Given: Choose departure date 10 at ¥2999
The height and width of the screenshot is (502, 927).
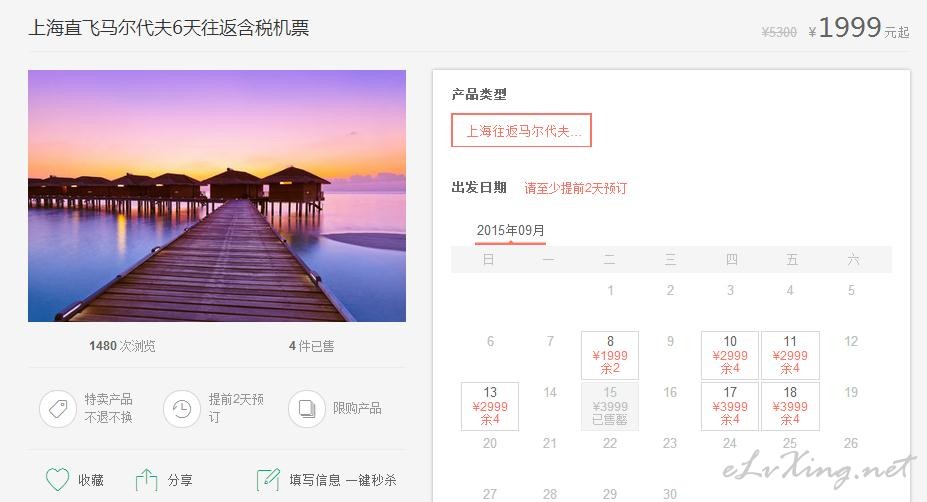Looking at the screenshot, I should tap(730, 355).
